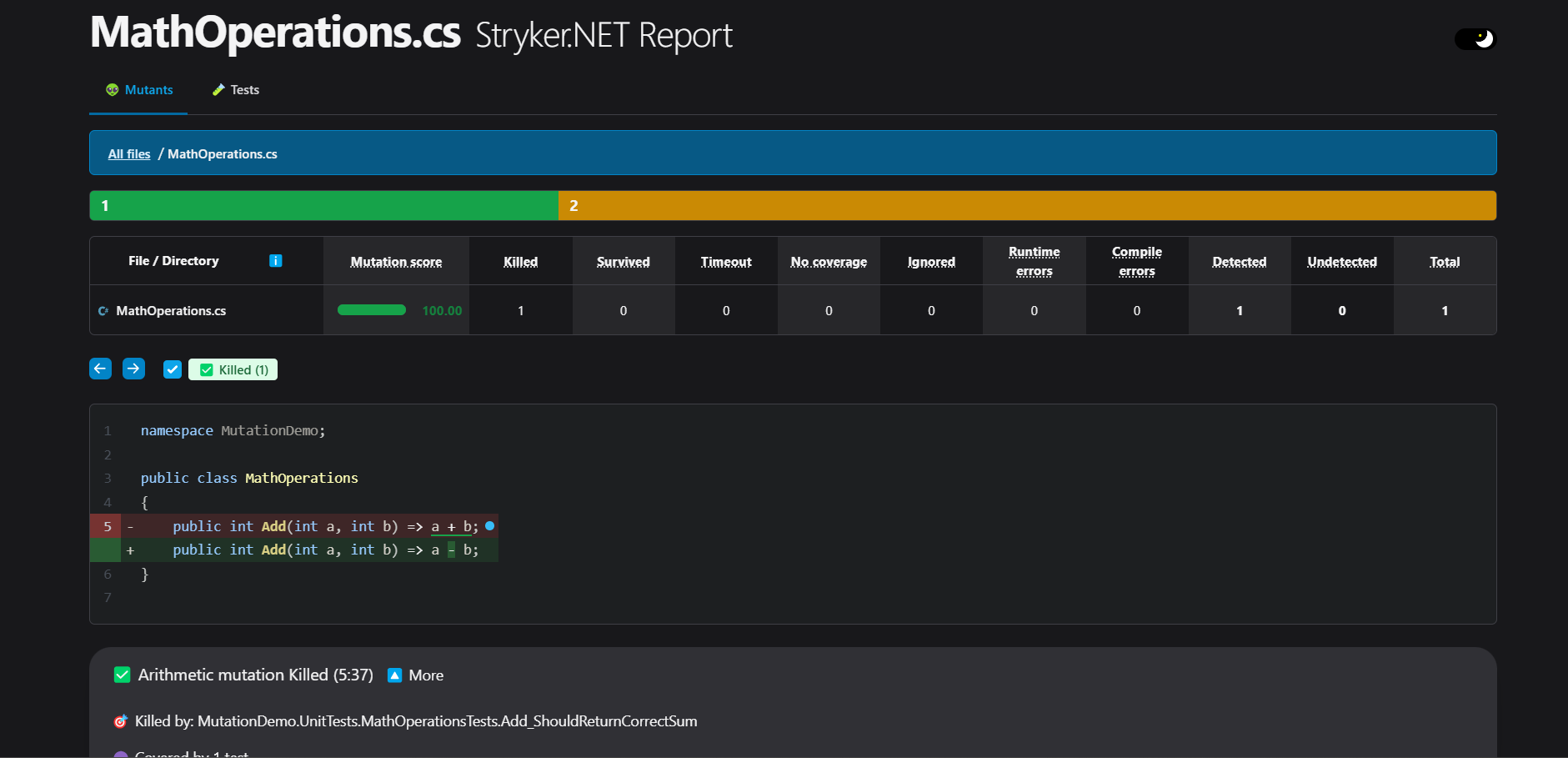Click the alien Mutants tab icon
The image size is (1568, 758).
point(113,90)
